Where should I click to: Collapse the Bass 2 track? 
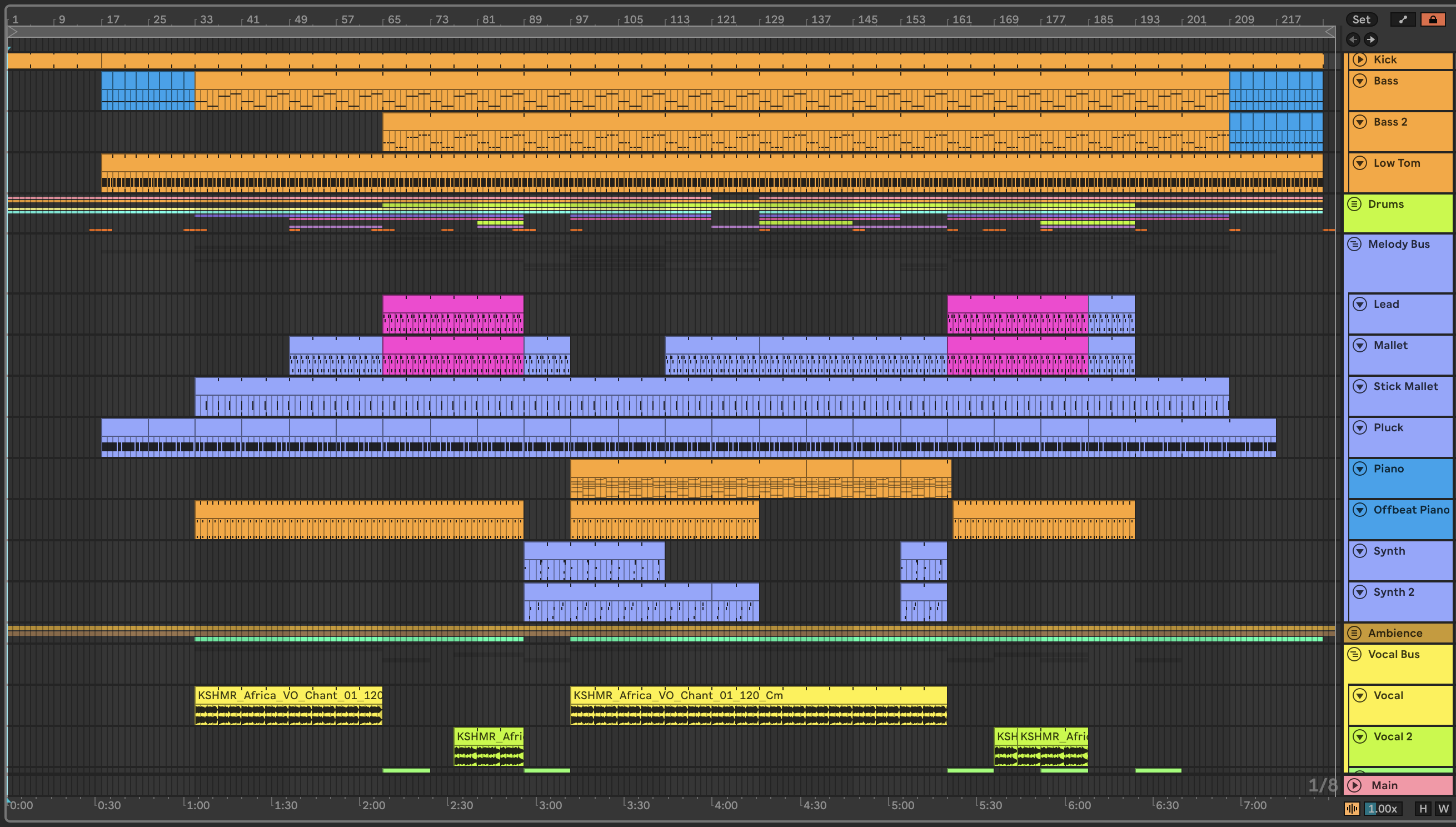pyautogui.click(x=1359, y=122)
